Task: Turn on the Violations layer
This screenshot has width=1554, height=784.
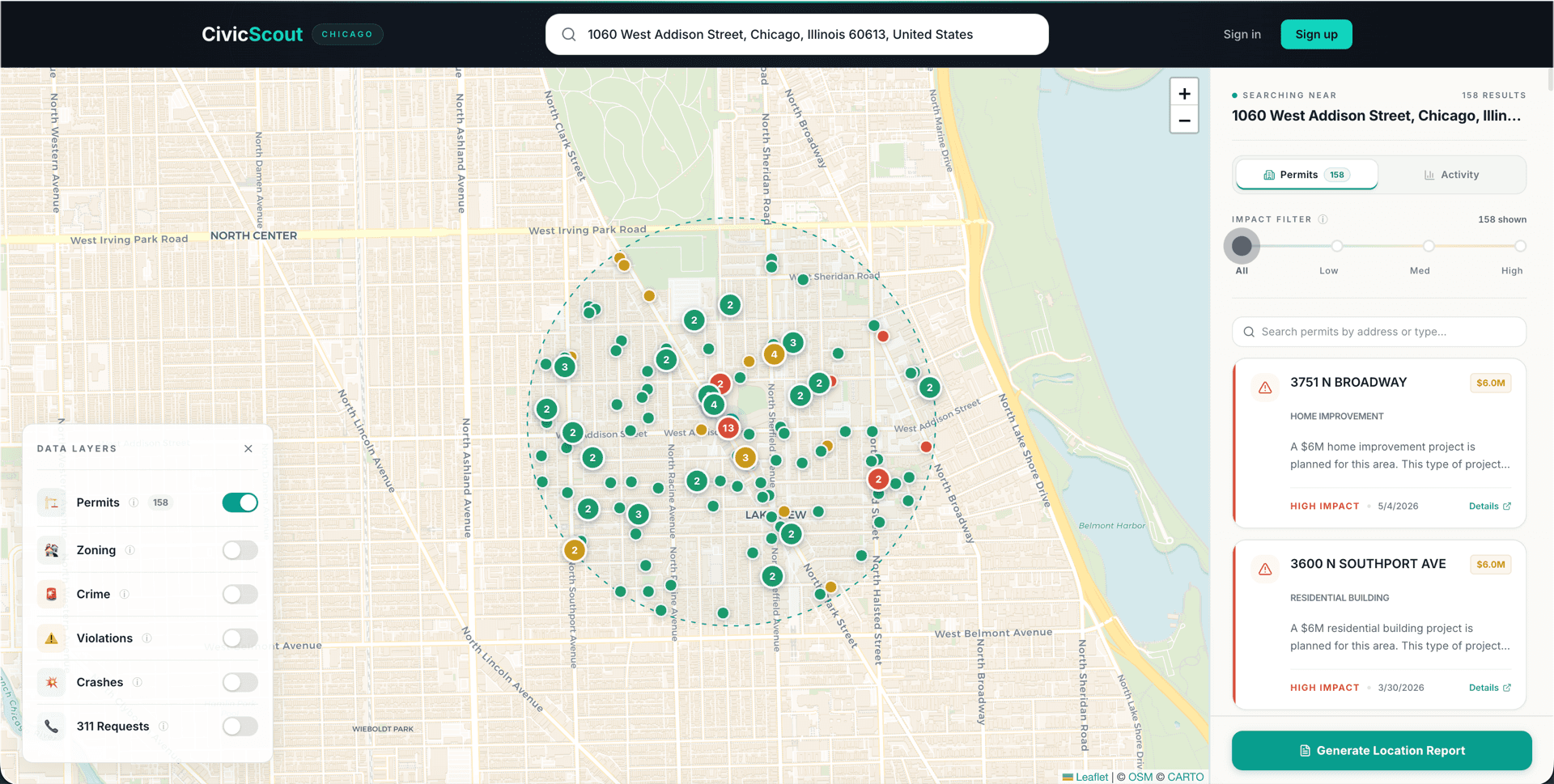Action: (240, 638)
